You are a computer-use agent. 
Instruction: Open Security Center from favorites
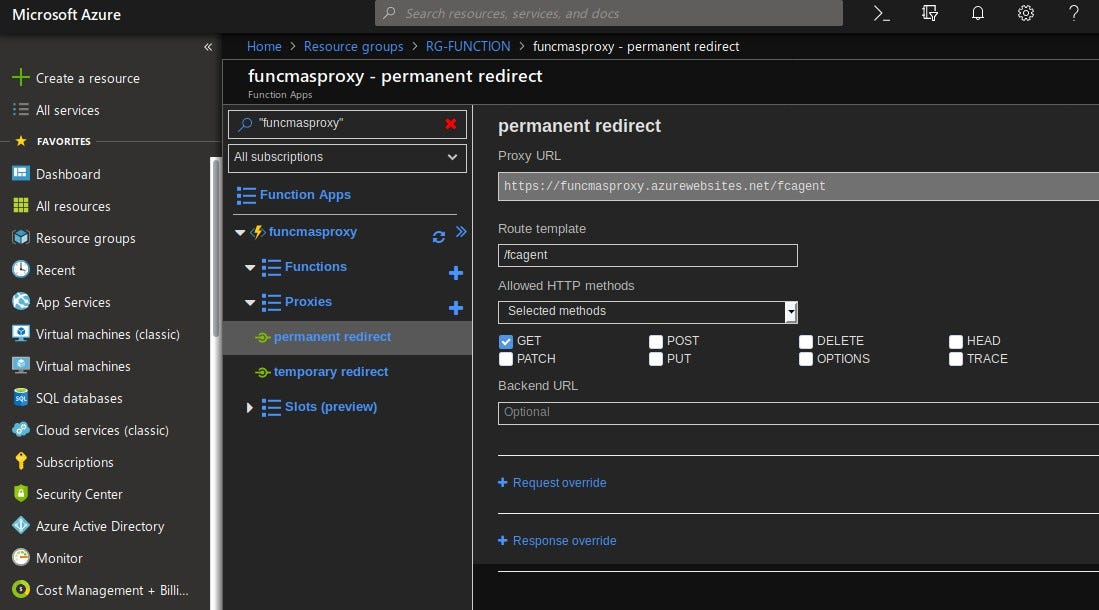pos(78,494)
